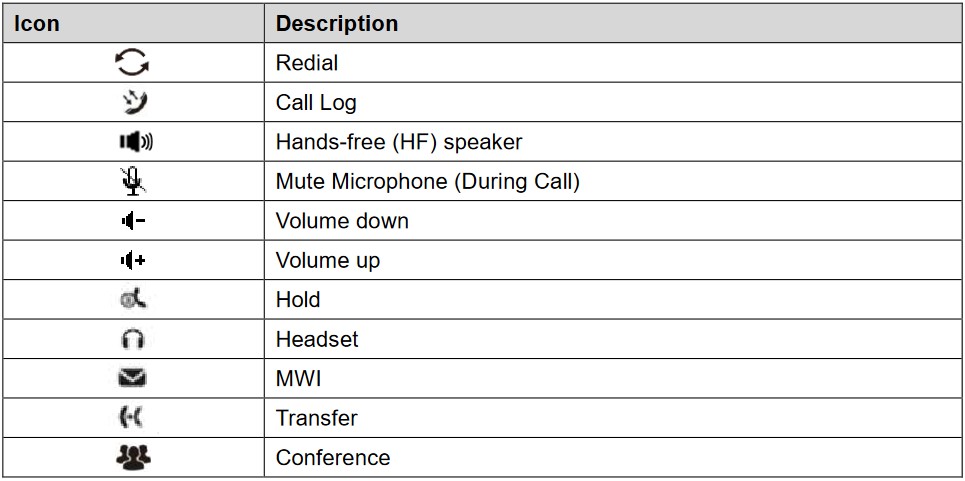This screenshot has height=481, width=965.
Task: Click the 'Conference' description cell
Action: [x=333, y=458]
